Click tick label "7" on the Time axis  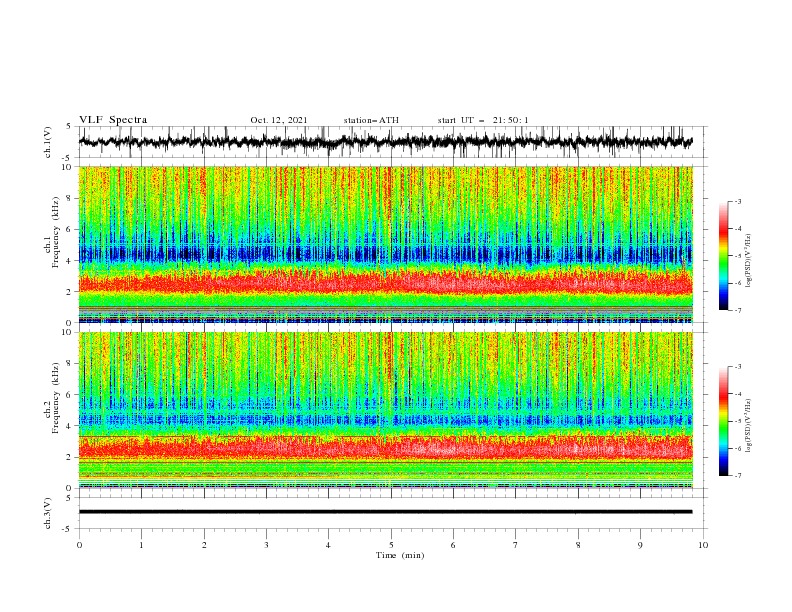516,545
